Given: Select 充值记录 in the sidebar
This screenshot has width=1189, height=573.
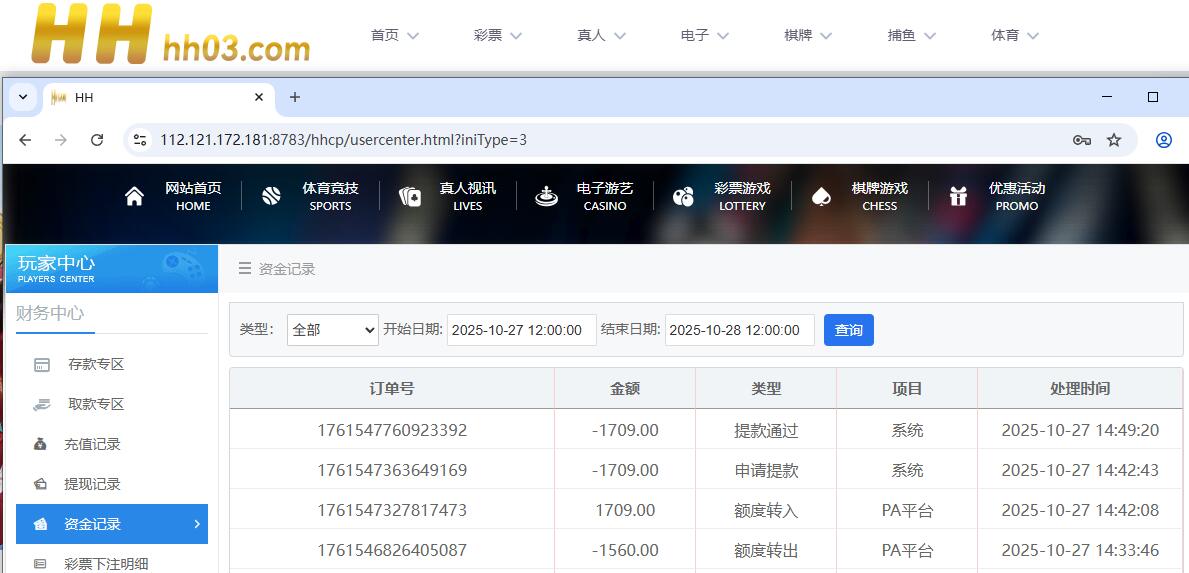Looking at the screenshot, I should click(x=92, y=444).
